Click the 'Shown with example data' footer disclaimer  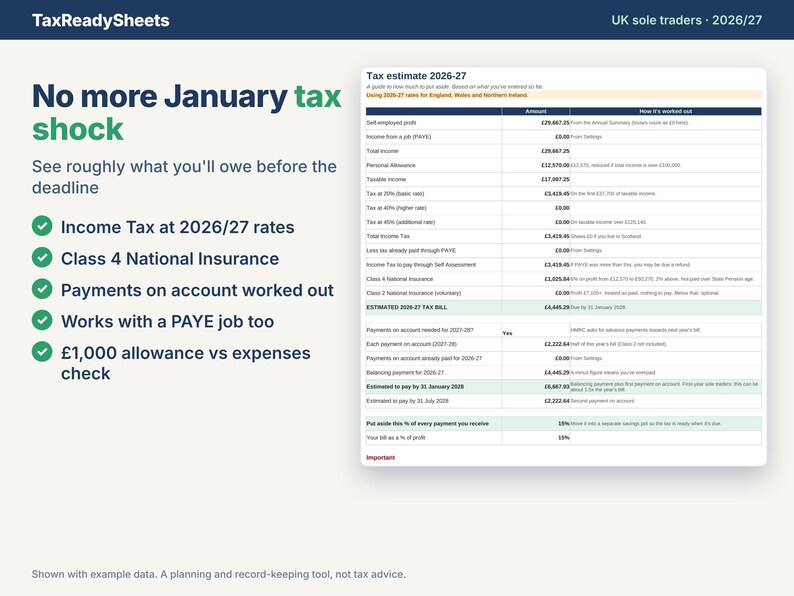click(x=219, y=574)
